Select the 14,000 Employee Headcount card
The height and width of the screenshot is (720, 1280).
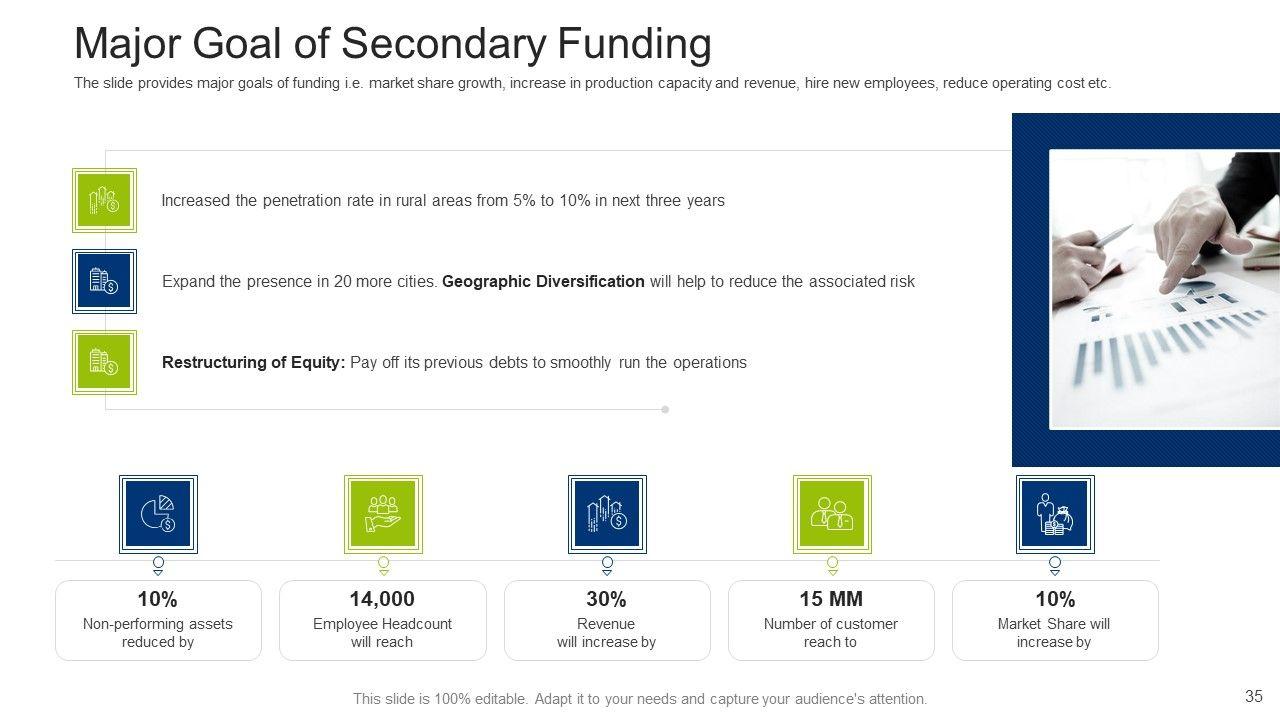(x=383, y=620)
